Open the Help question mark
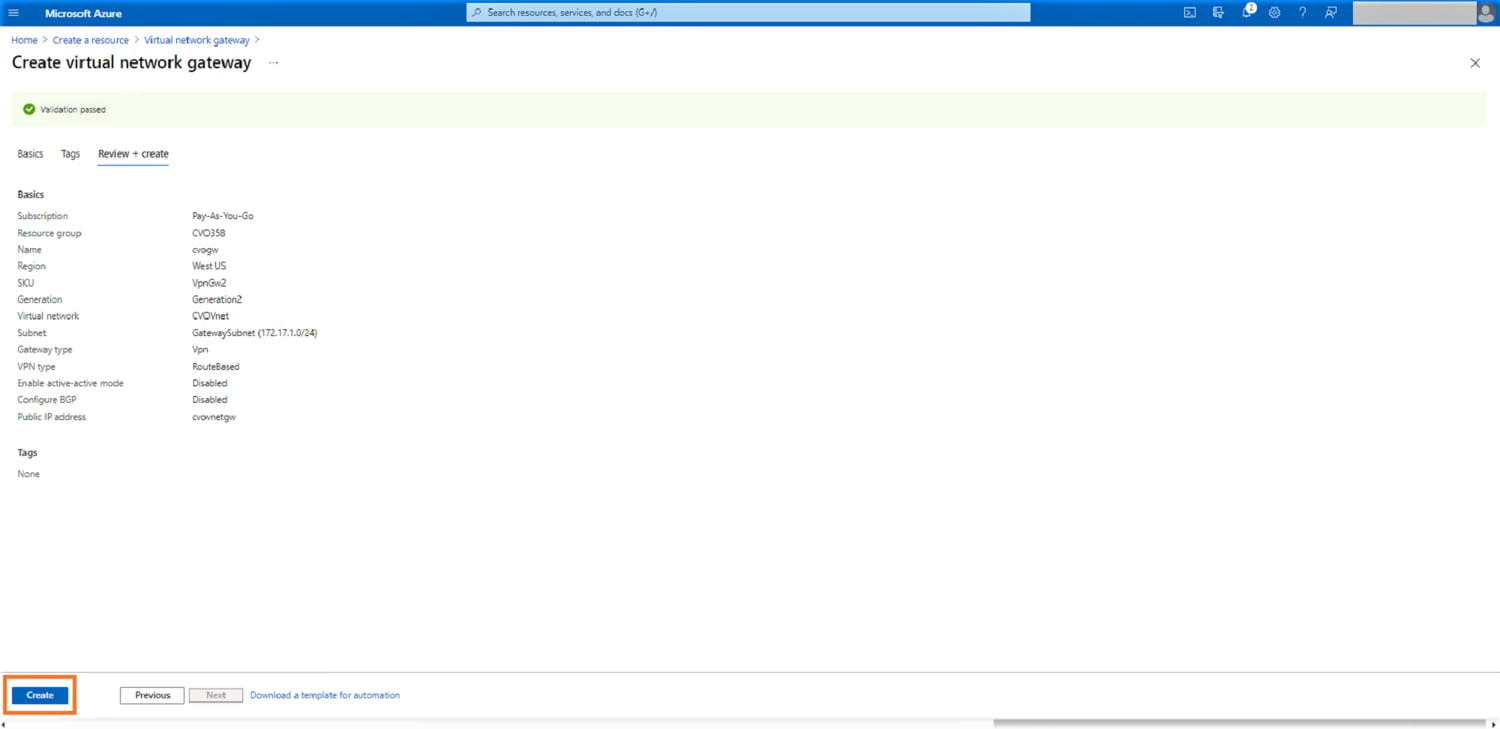This screenshot has height=729, width=1500. pyautogui.click(x=1302, y=13)
